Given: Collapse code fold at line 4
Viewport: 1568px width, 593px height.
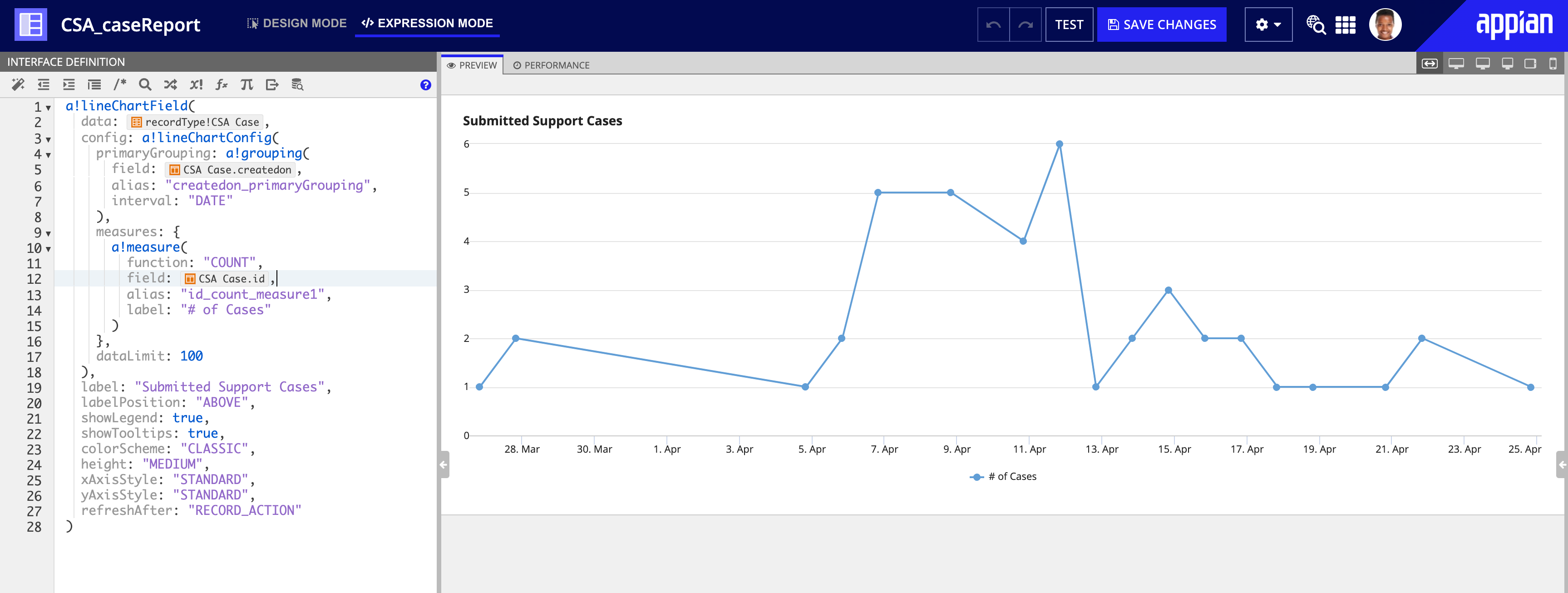Looking at the screenshot, I should pyautogui.click(x=48, y=155).
